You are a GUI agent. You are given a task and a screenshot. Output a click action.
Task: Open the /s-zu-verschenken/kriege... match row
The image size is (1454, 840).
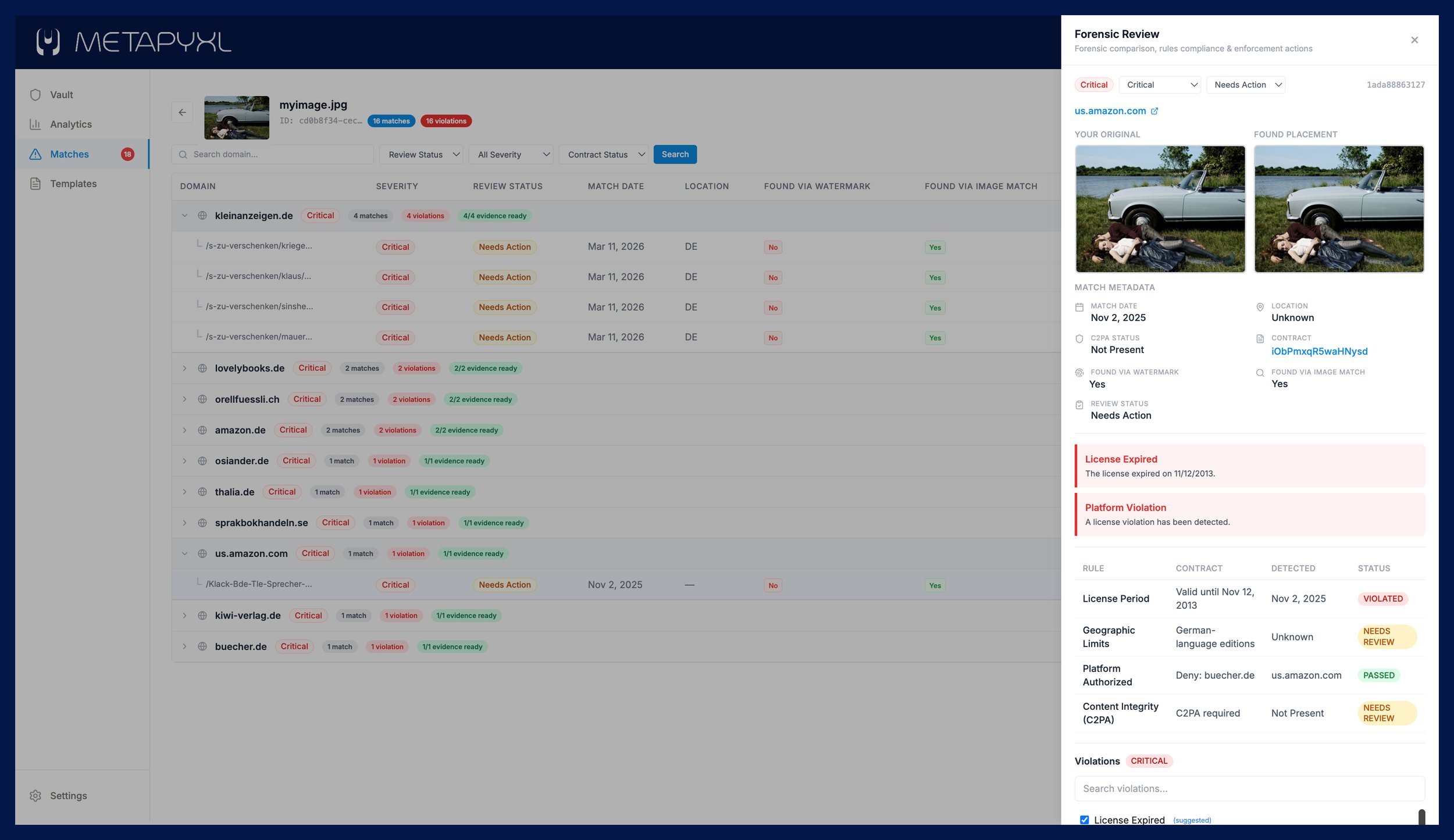click(x=616, y=246)
